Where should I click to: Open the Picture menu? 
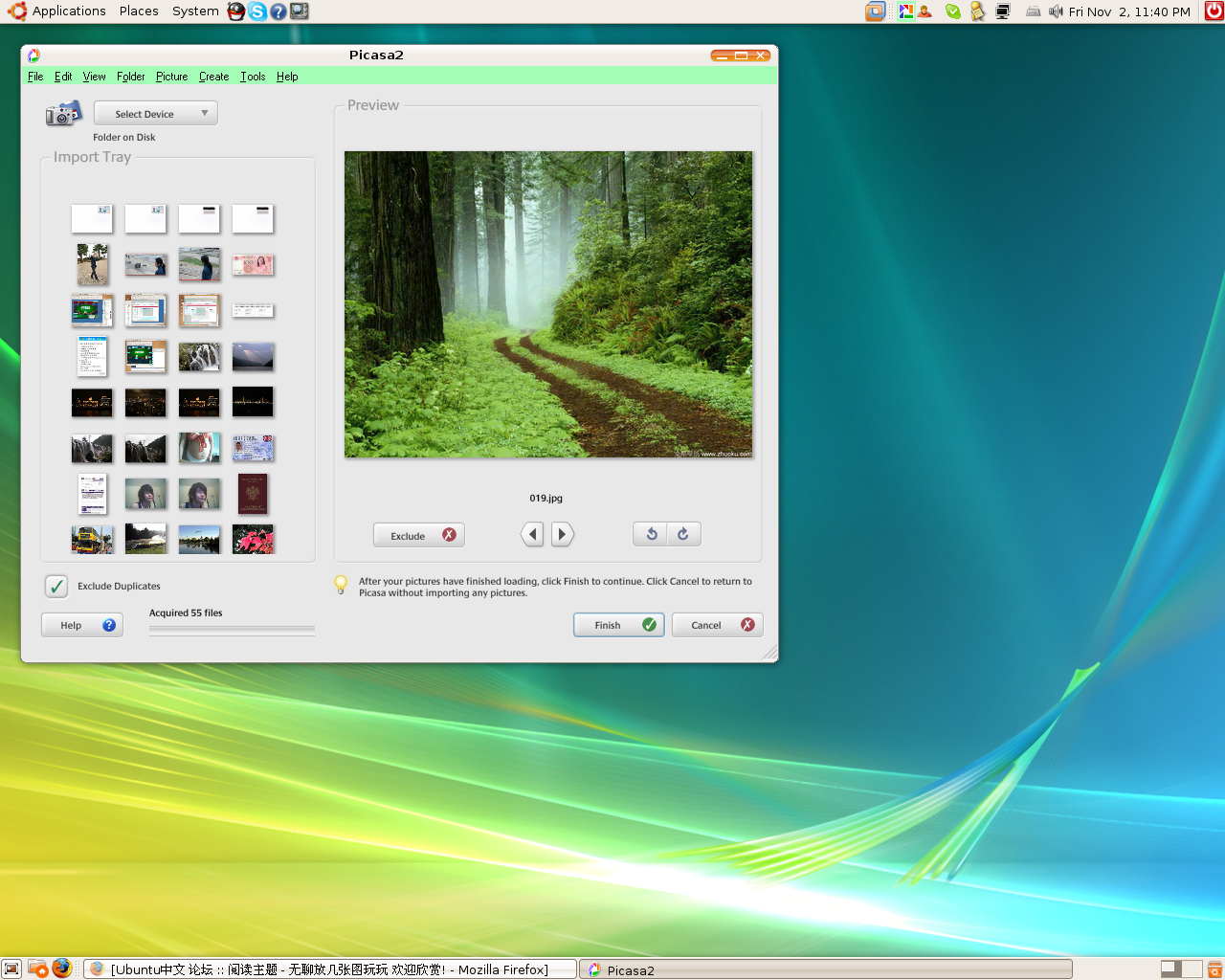(x=172, y=77)
